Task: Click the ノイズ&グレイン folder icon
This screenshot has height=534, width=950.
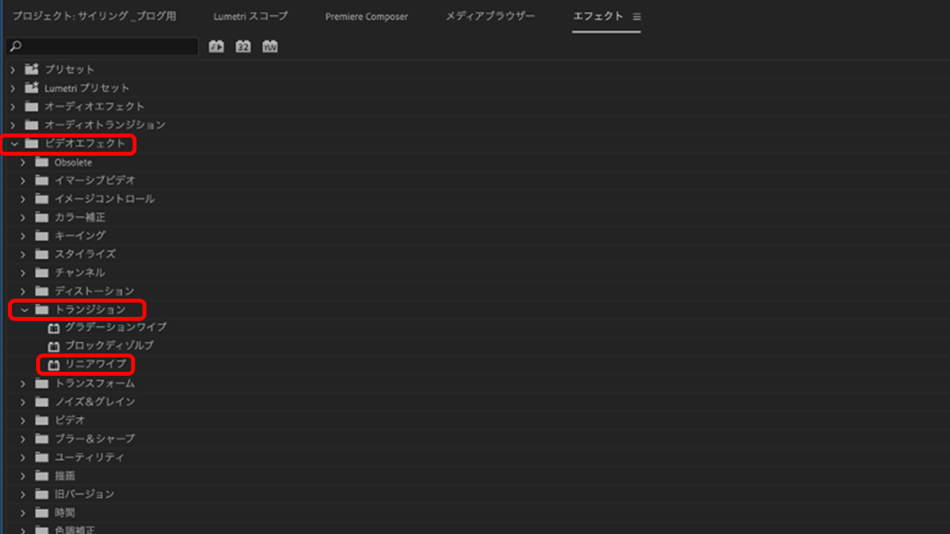Action: [x=42, y=402]
